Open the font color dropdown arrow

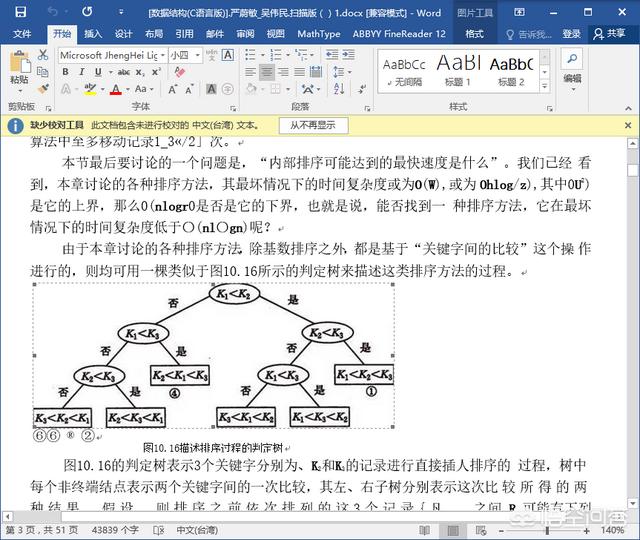(128, 89)
